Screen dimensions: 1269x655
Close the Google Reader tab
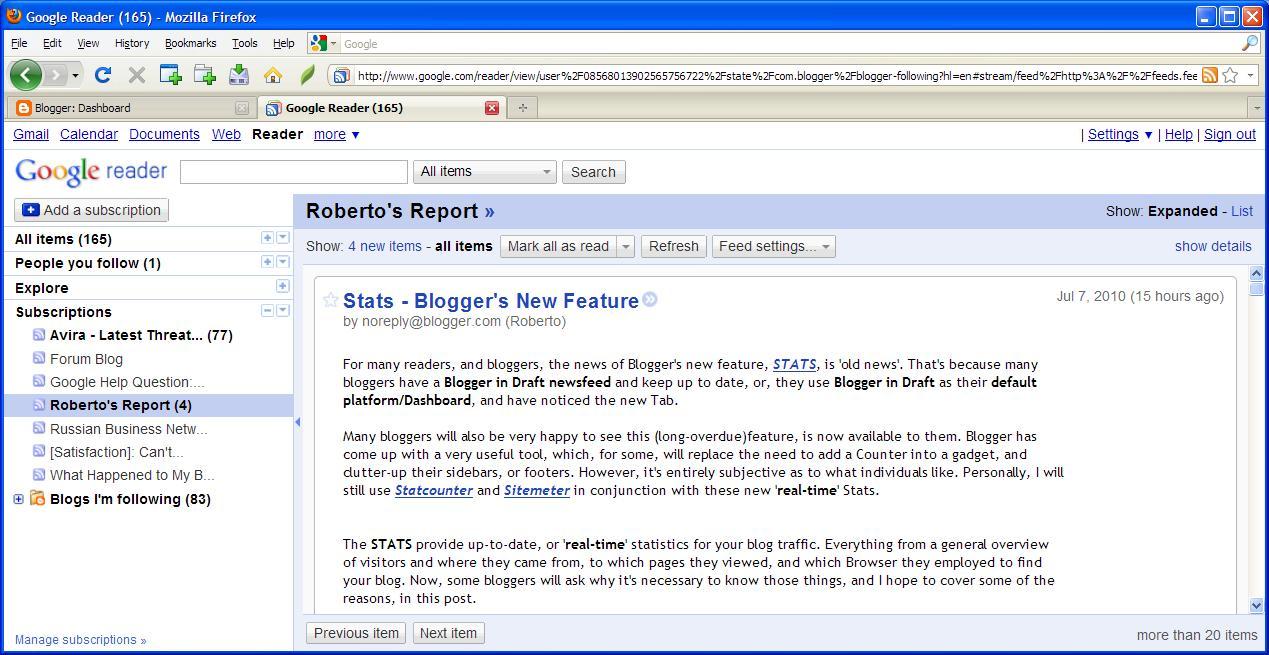tap(491, 108)
